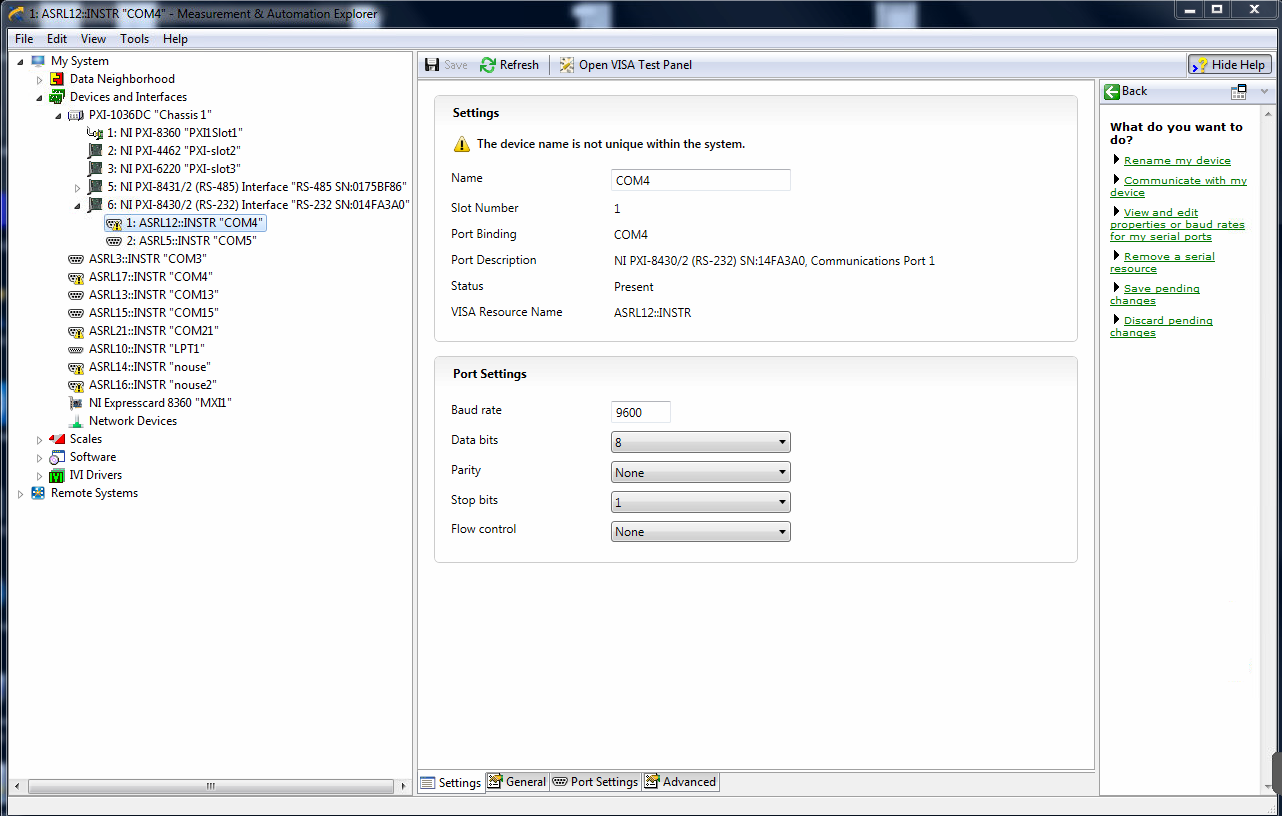
Task: Expand the NI PXI-8431/2 RS-485 interface node
Action: click(x=78, y=188)
